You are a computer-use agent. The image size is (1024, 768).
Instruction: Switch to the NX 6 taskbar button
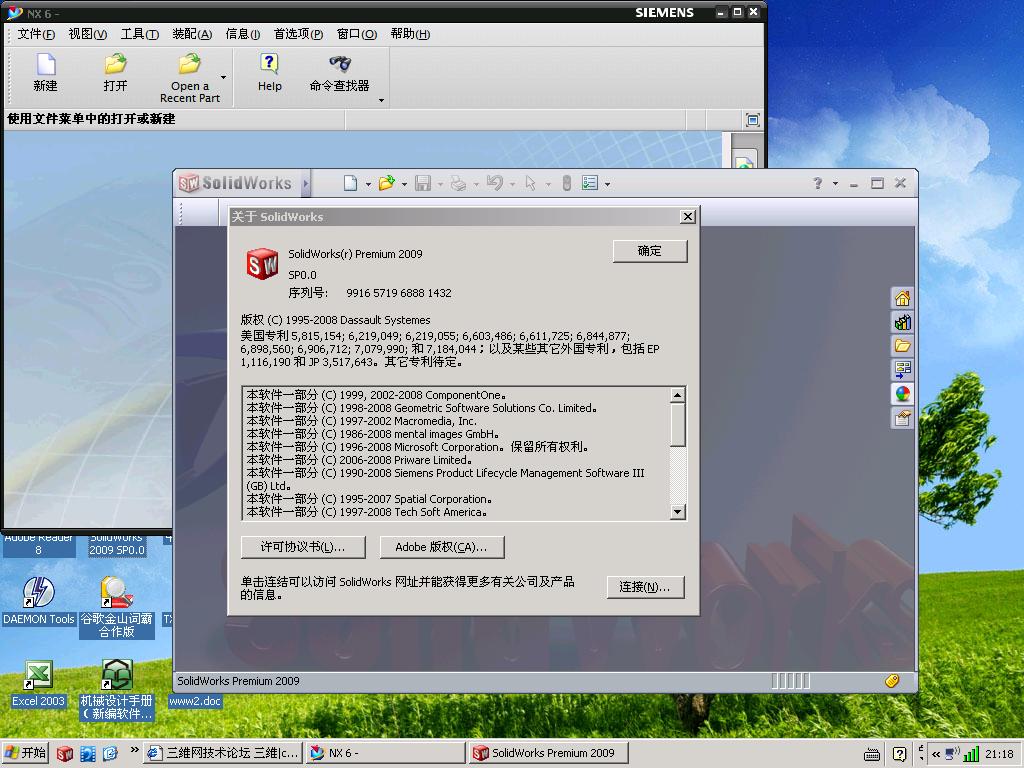pos(385,753)
